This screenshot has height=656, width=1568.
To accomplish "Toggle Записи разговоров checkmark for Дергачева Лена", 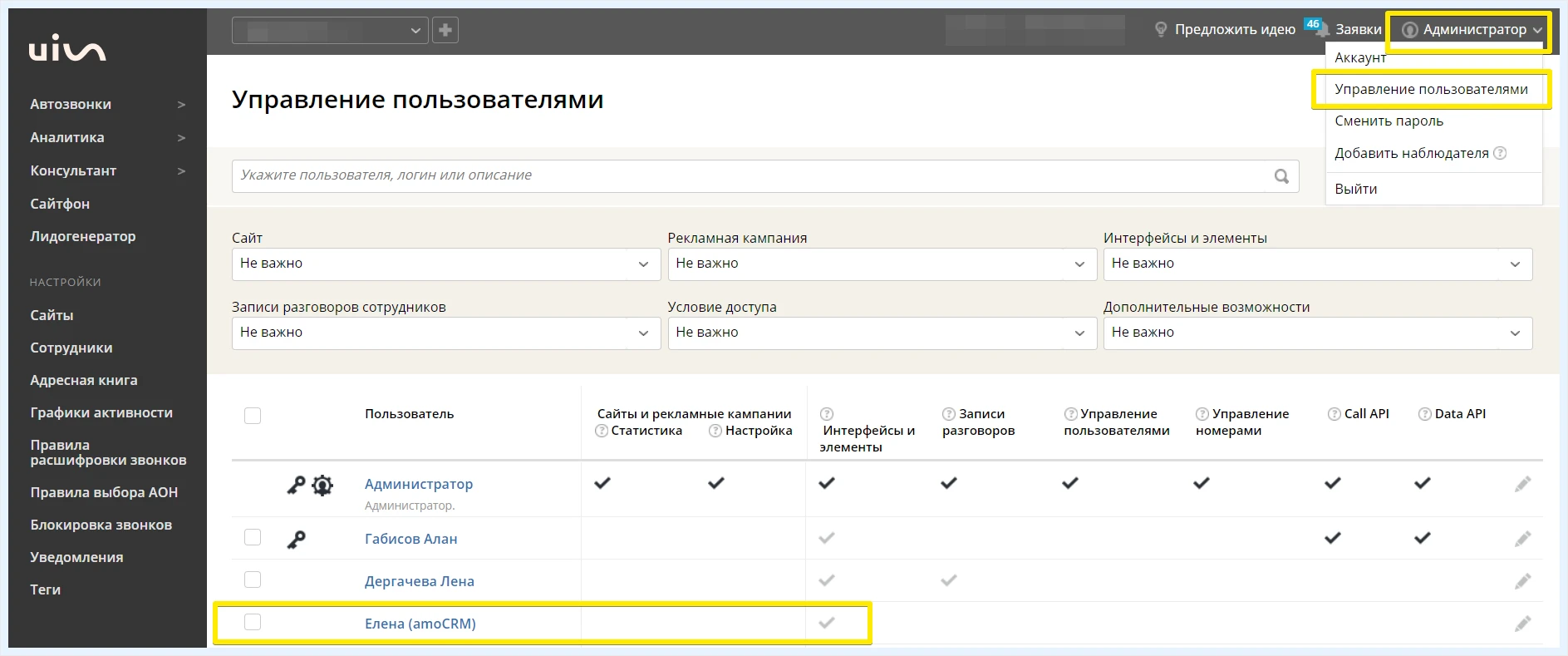I will (949, 580).
